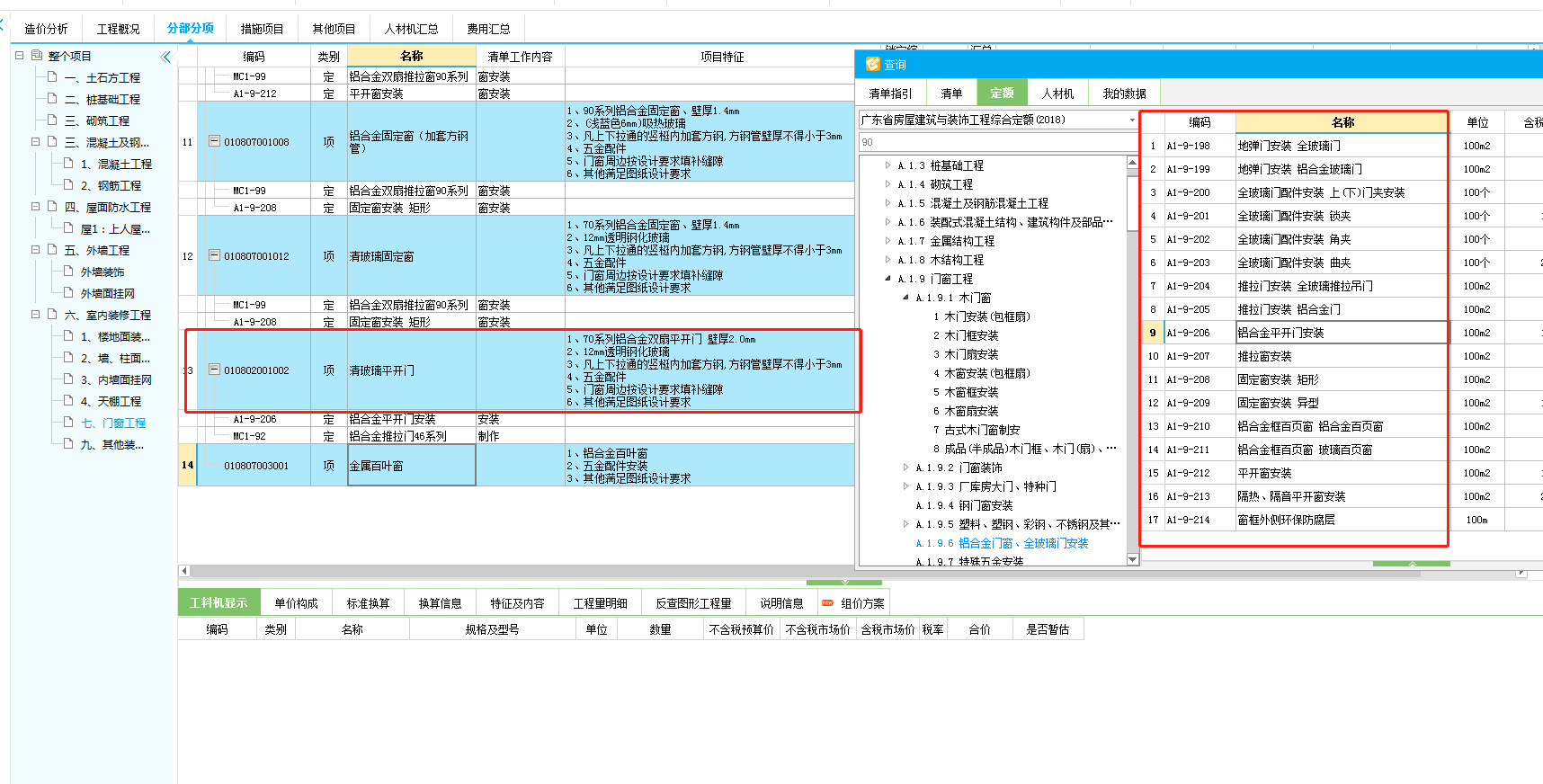
Task: Click document icon beside 外墙装饰
Action: [68, 272]
